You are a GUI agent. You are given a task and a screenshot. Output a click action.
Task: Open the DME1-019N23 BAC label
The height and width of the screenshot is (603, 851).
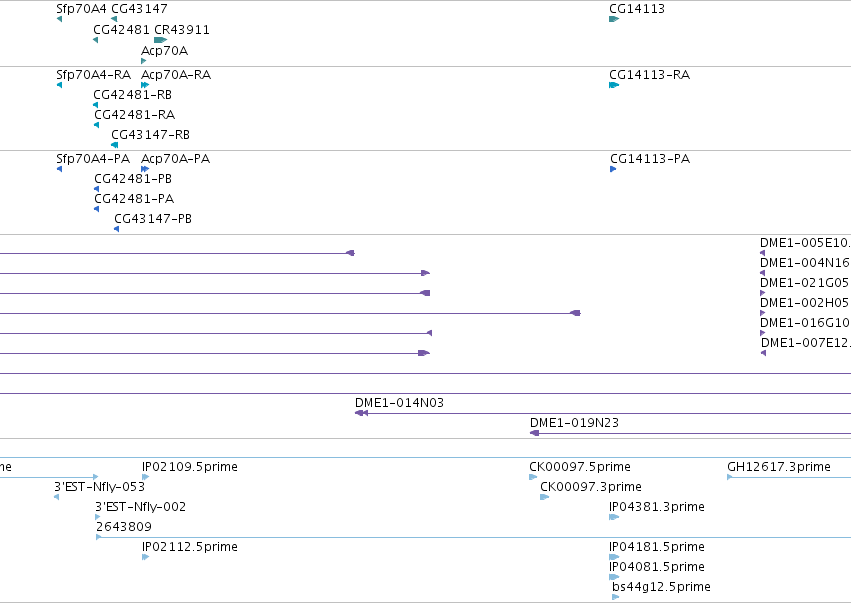coord(574,423)
